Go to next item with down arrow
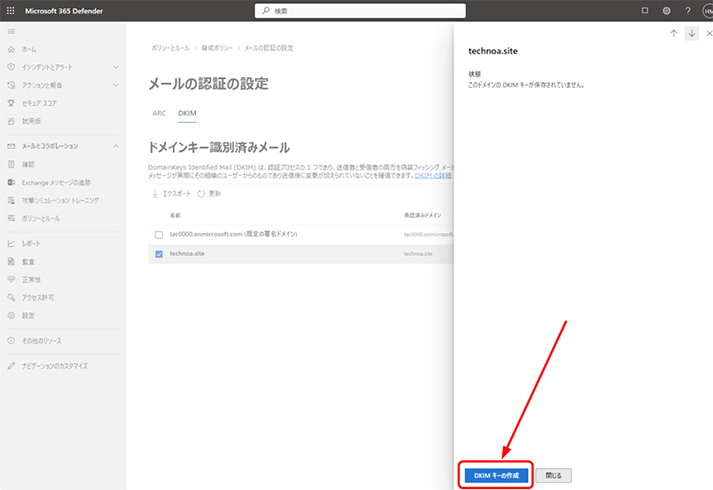 pos(692,33)
